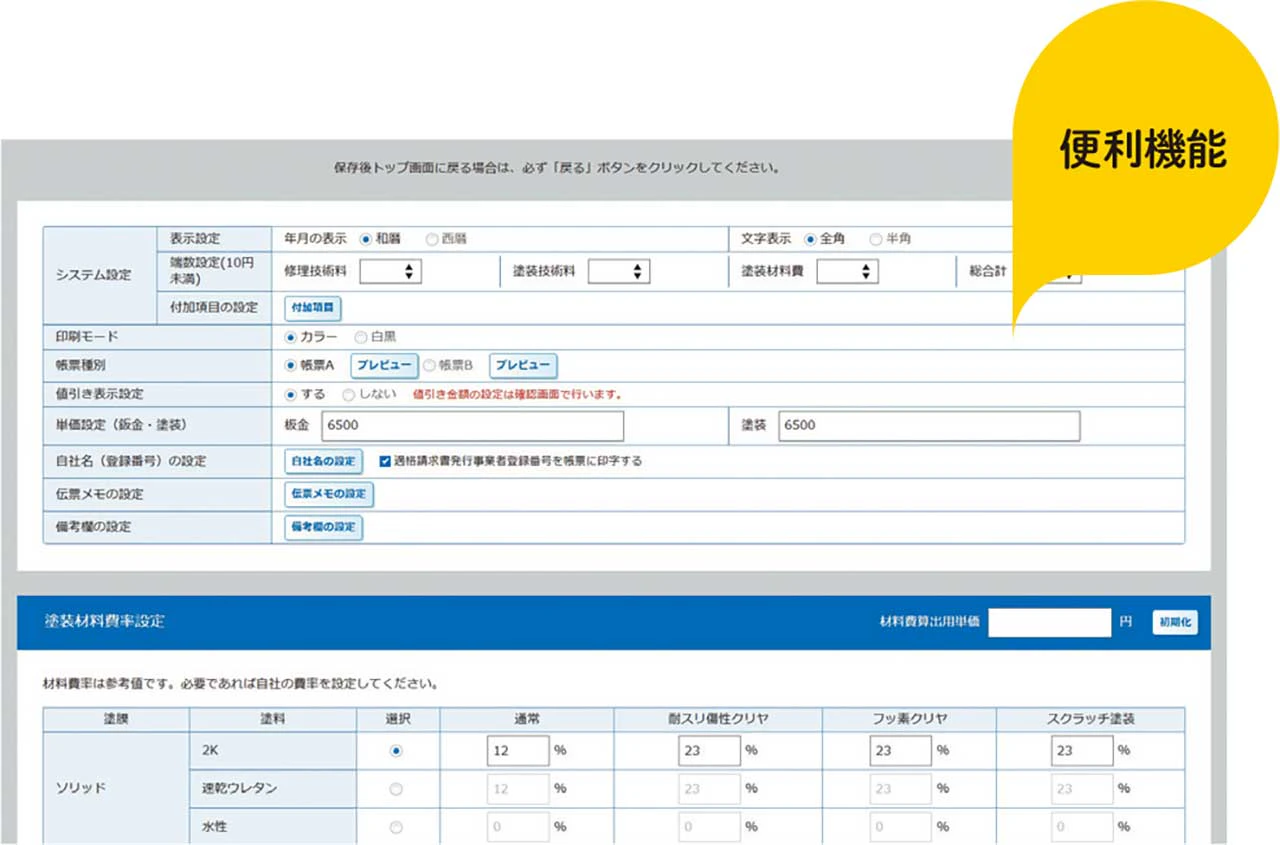
Task: Click 速乾ウレタン フッ素クリヤ rate field
Action: pos(901,789)
